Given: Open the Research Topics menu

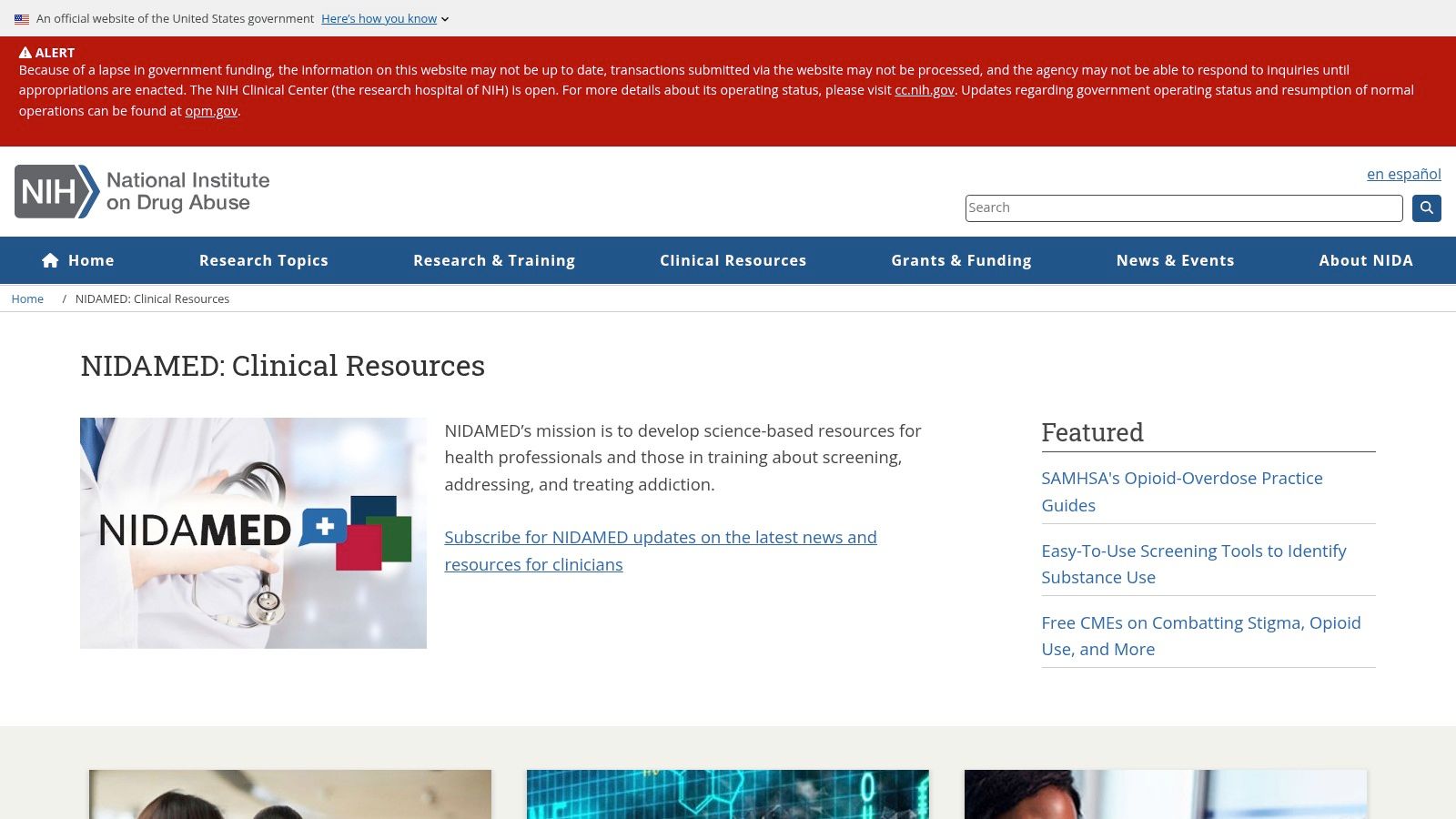Looking at the screenshot, I should pos(263,260).
